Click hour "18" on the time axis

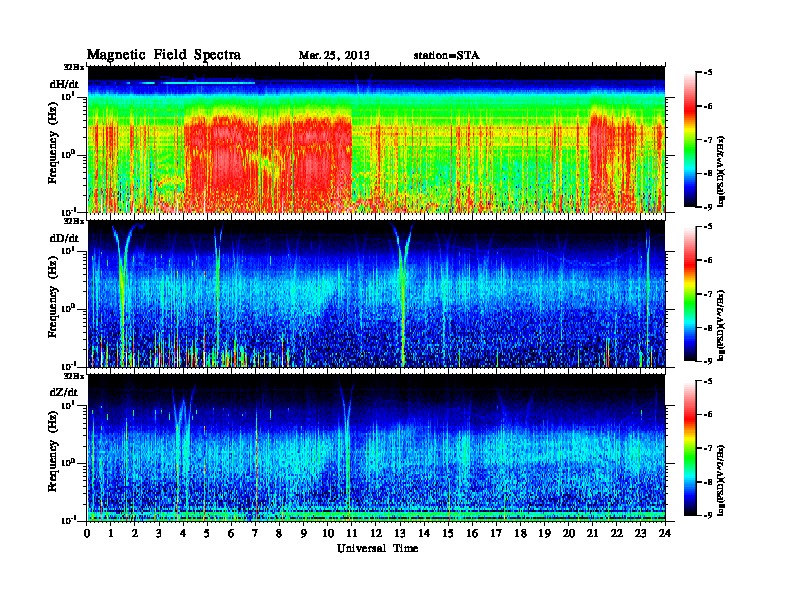(520, 533)
